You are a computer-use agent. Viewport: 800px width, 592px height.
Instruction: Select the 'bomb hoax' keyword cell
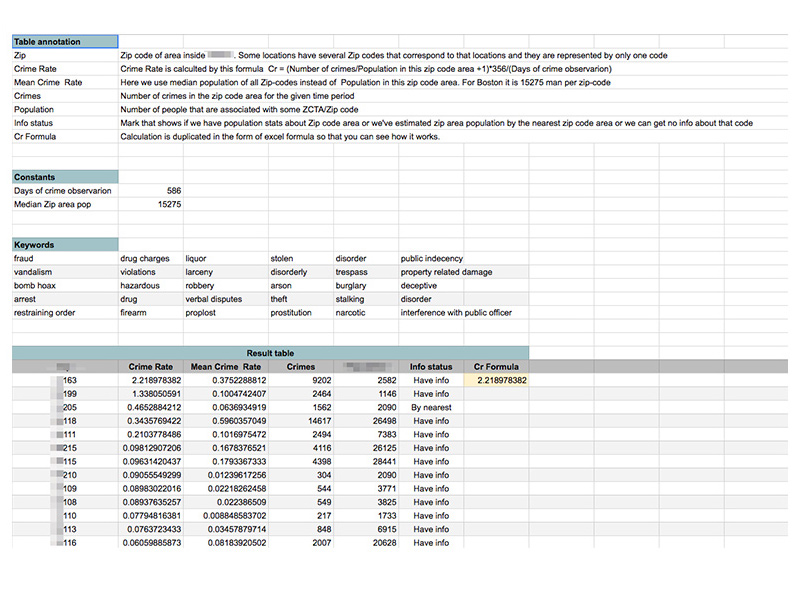pos(64,286)
